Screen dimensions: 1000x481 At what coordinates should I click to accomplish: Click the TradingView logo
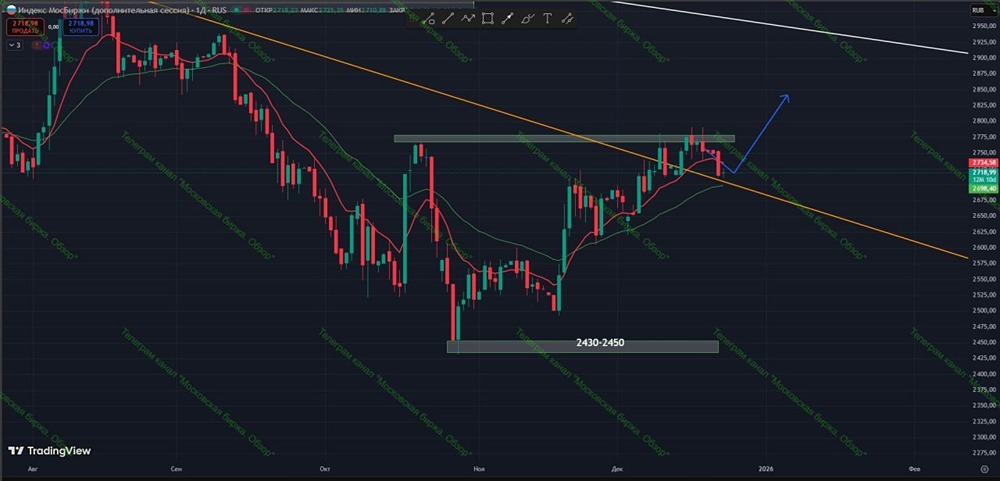coord(50,451)
